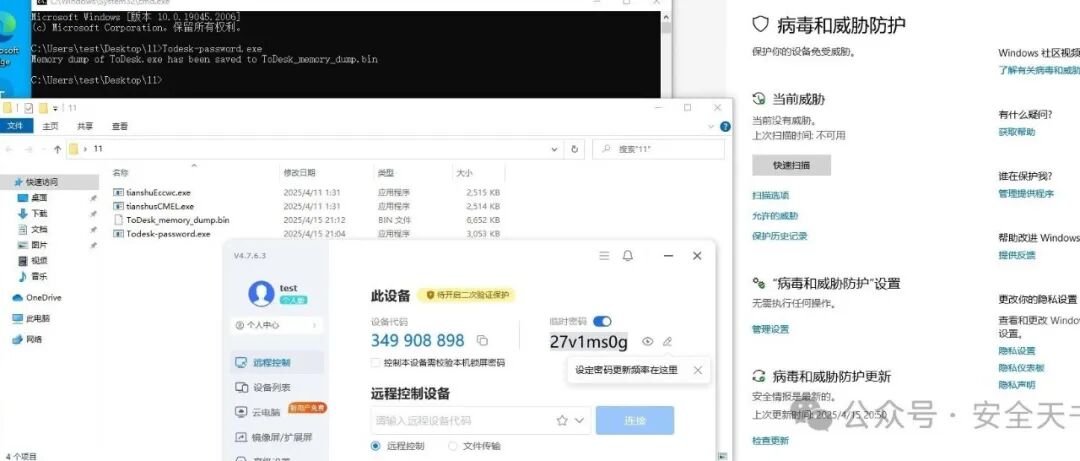Open 桌面 in Explorer navigation pane
Image resolution: width=1080 pixels, height=461 pixels.
(39, 198)
